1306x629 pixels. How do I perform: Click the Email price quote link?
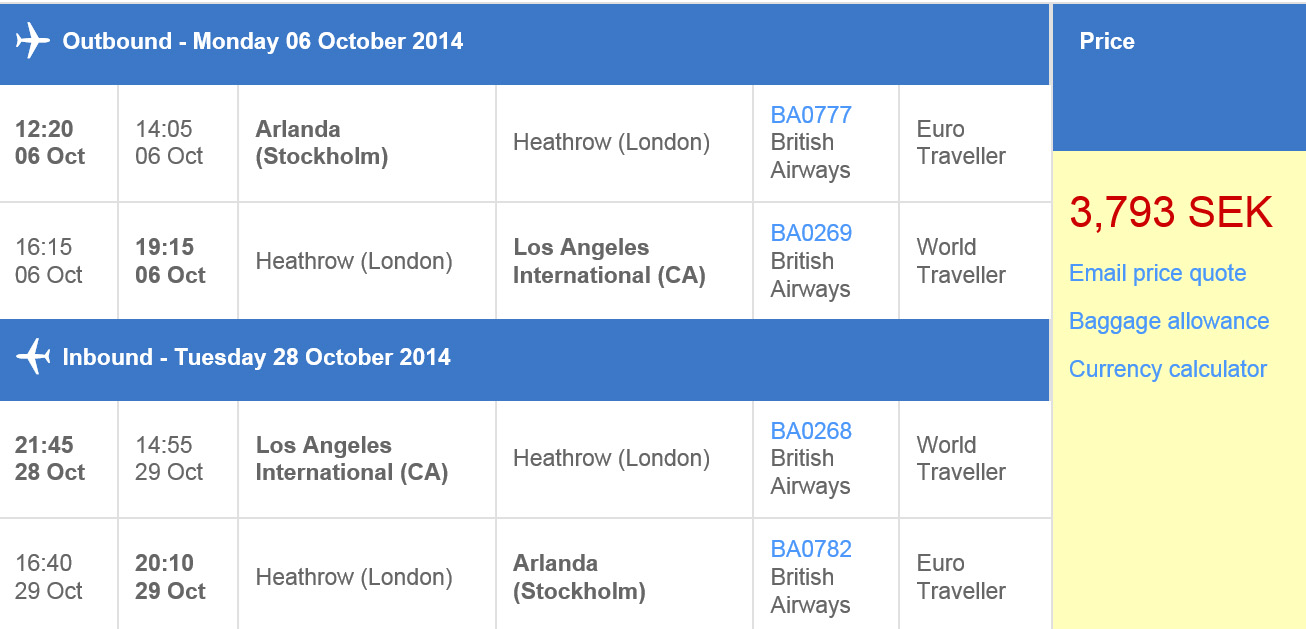tap(1157, 273)
